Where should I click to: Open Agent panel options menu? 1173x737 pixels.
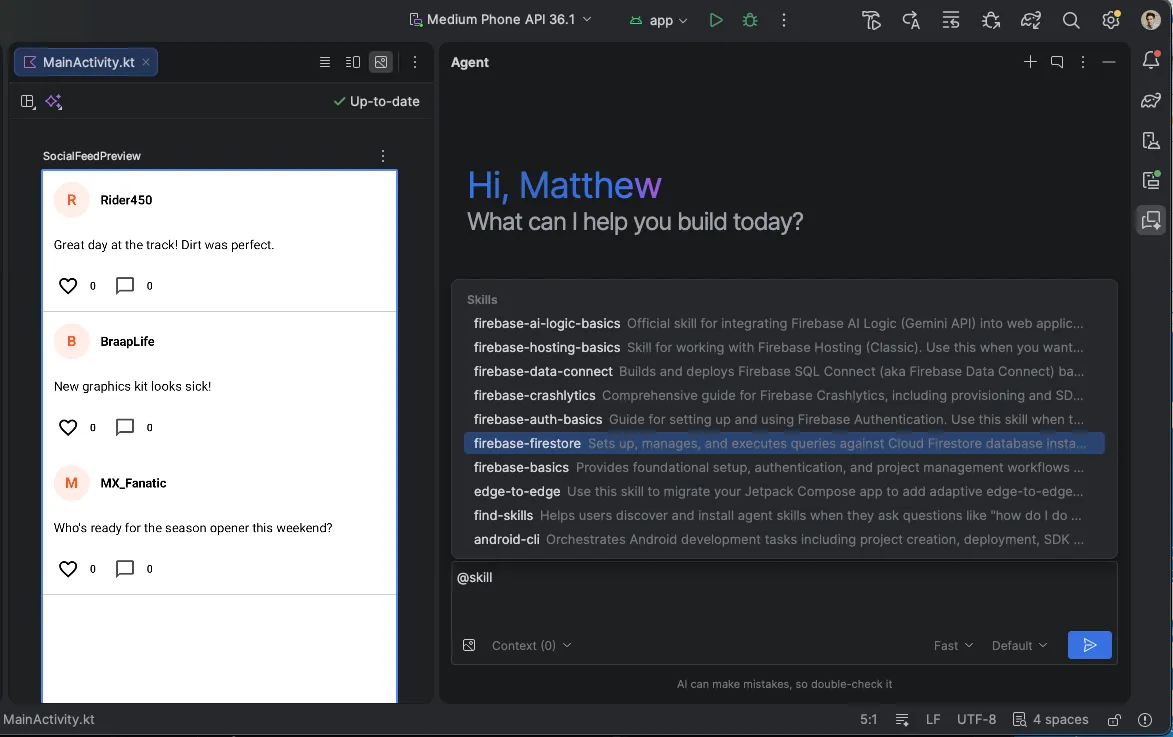coord(1082,62)
